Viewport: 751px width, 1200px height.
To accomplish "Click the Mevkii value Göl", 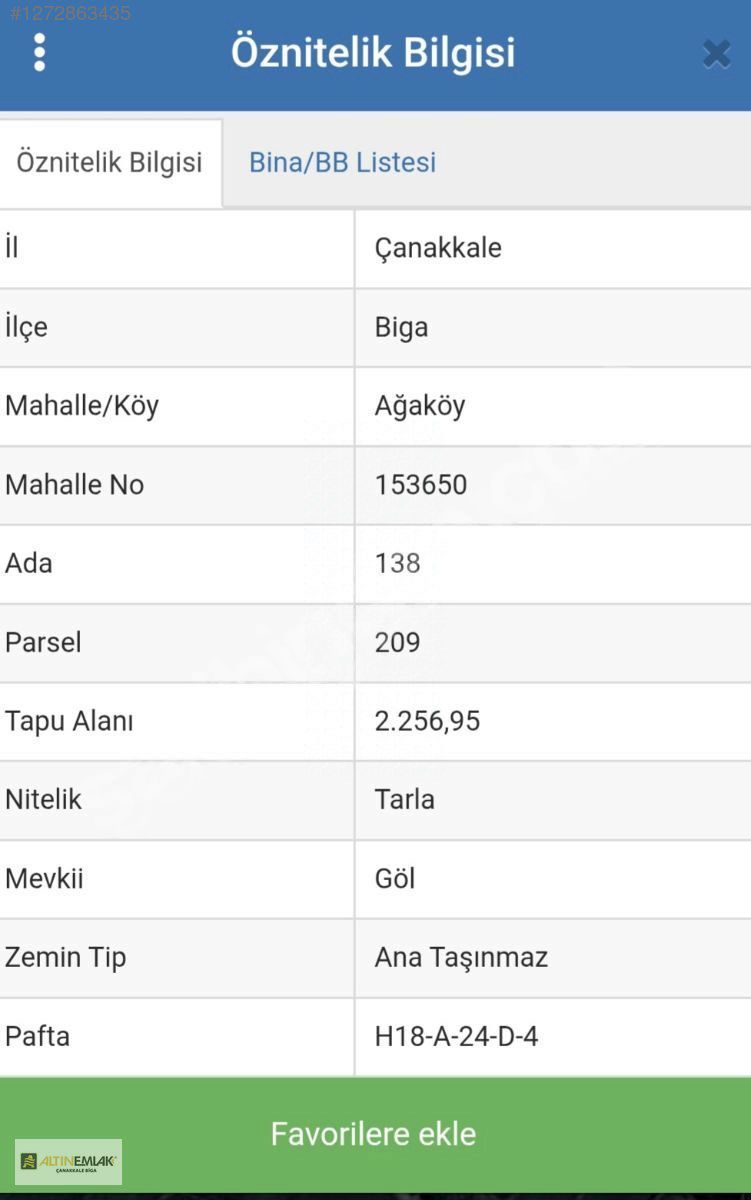I will click(x=394, y=879).
